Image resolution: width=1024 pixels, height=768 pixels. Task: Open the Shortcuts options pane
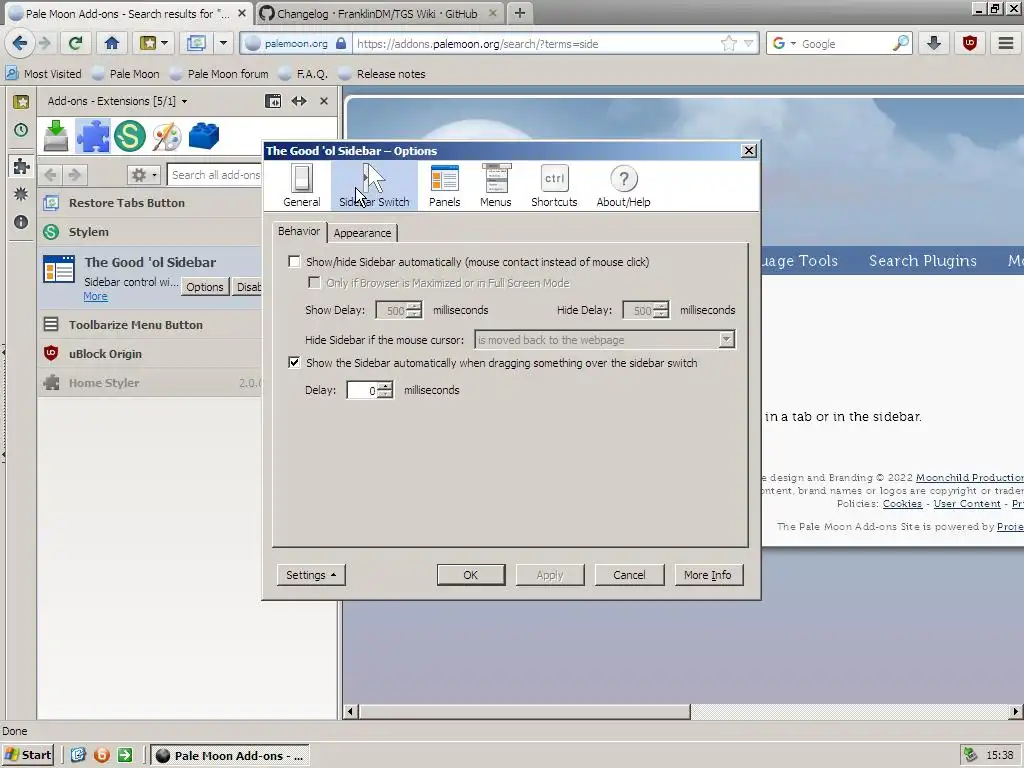554,185
